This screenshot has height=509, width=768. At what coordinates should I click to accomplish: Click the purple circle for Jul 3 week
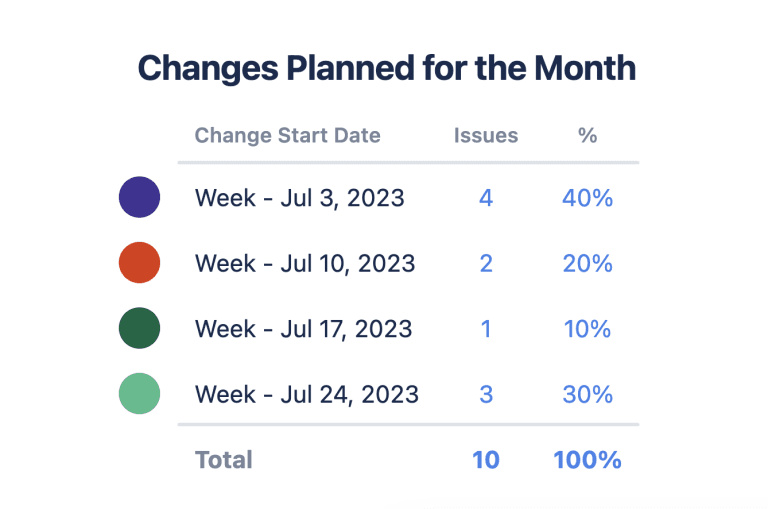[x=139, y=197]
